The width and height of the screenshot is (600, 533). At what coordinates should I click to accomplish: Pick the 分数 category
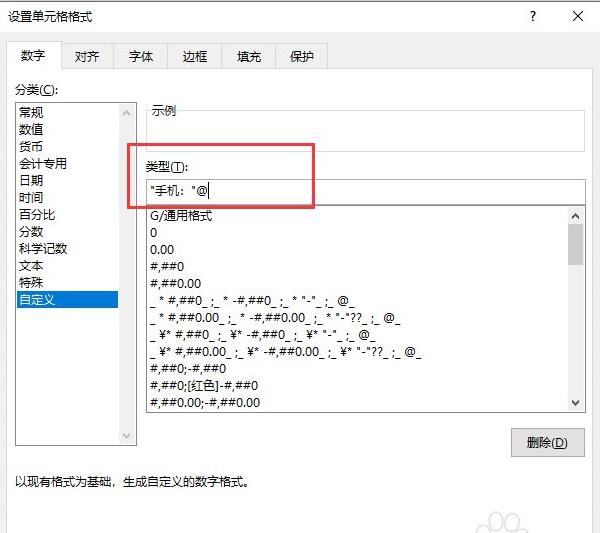point(67,231)
